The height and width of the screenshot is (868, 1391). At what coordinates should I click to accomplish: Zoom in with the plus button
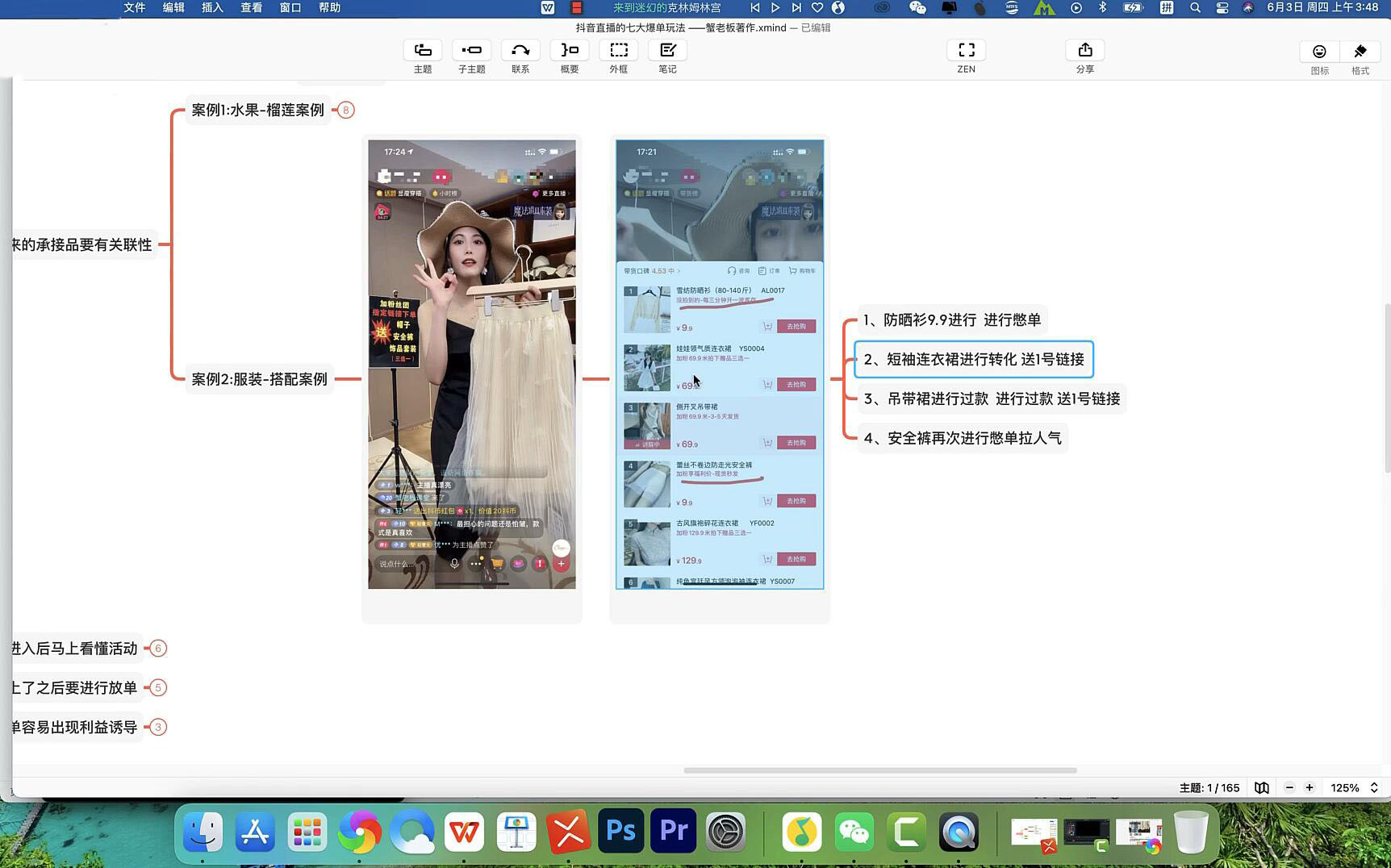[x=1310, y=788]
